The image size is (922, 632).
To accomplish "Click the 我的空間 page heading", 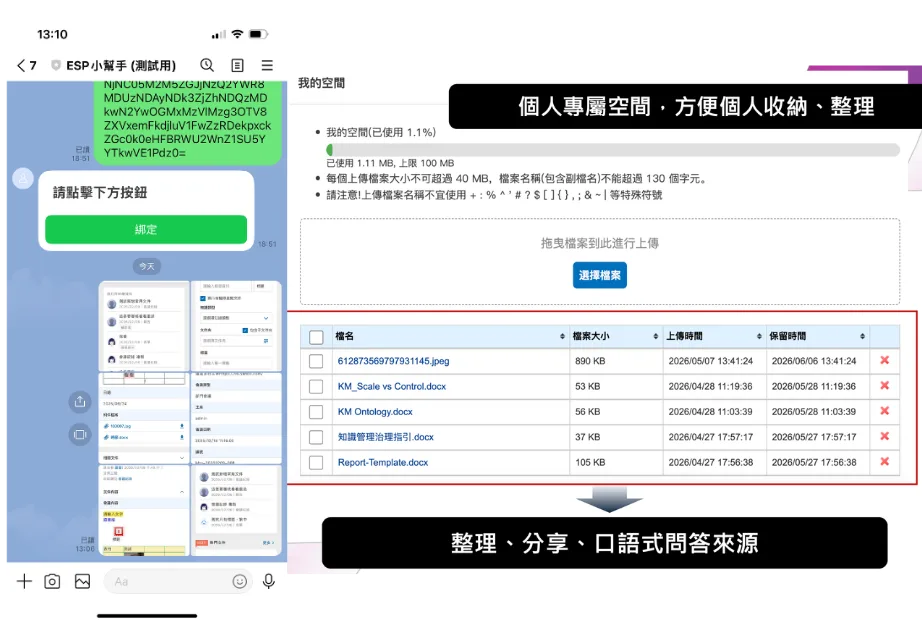I will coord(321,83).
